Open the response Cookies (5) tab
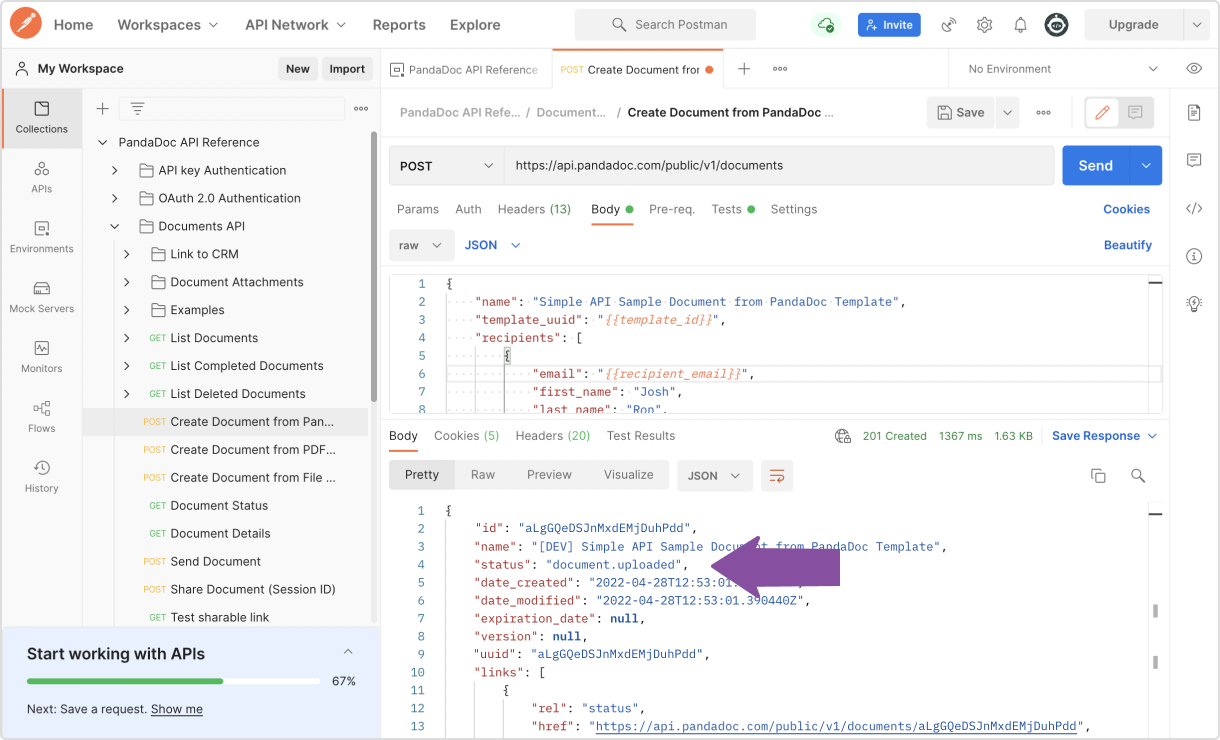Screen dimensions: 1220x740 point(466,436)
